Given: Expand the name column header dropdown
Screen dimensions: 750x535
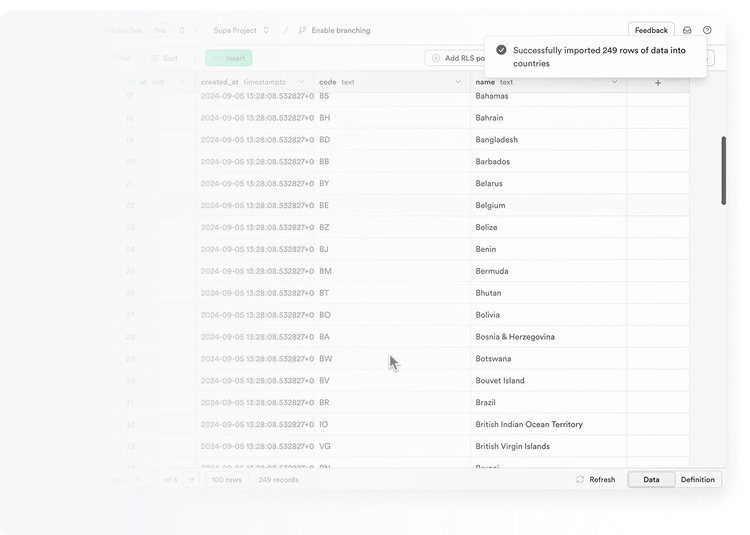Looking at the screenshot, I should coord(615,82).
